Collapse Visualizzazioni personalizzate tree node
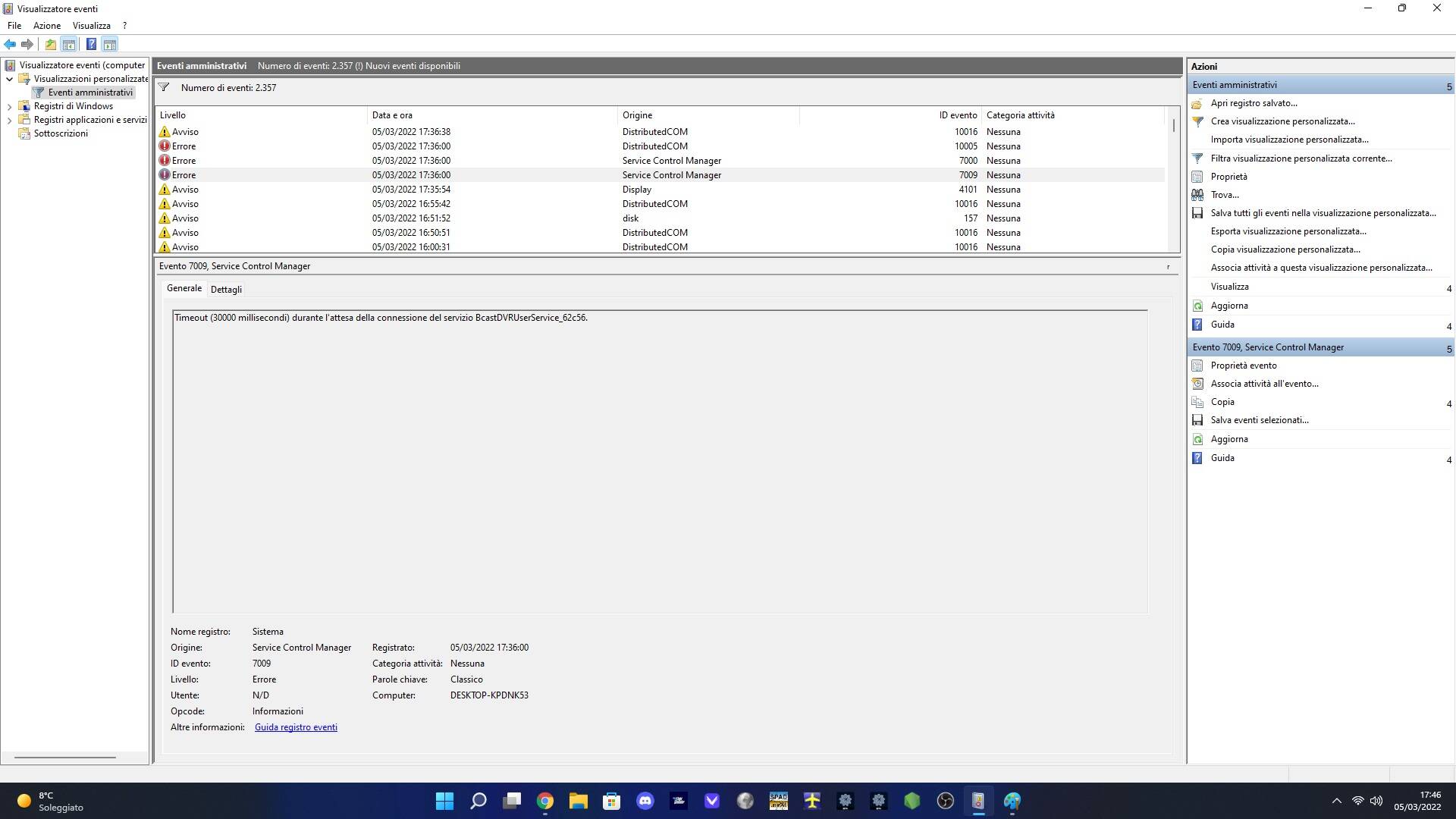1456x819 pixels. click(x=9, y=79)
